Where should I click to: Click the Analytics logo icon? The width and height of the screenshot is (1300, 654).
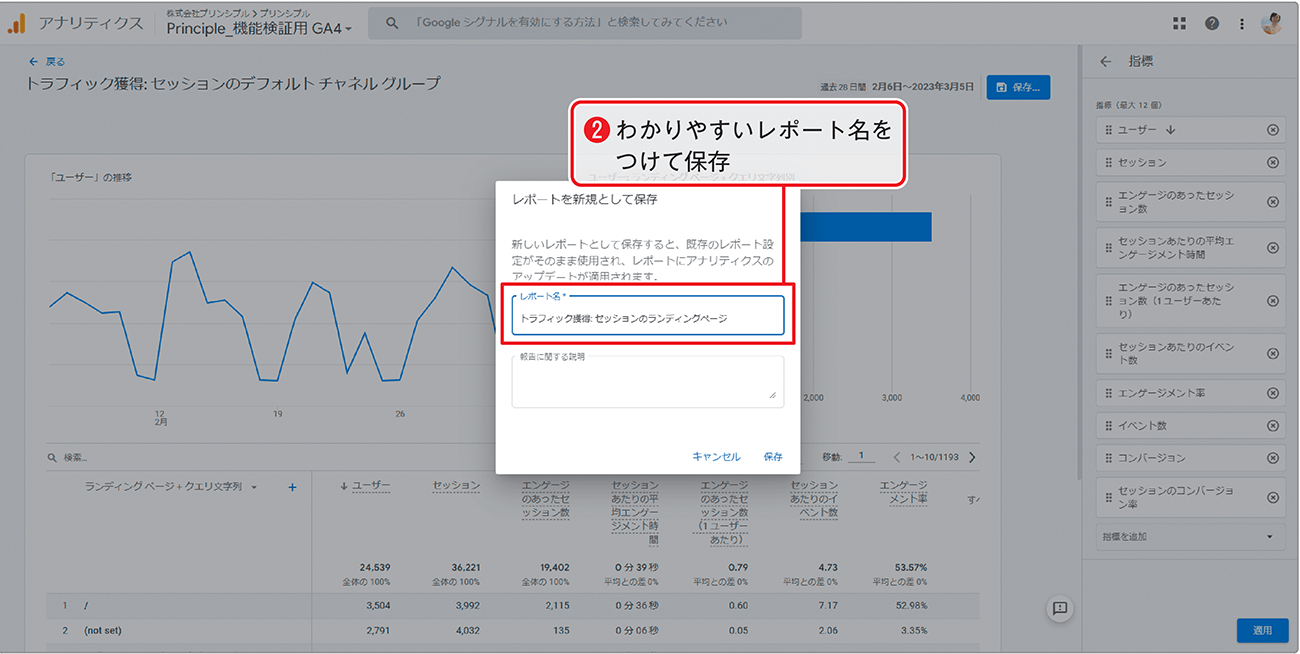click(x=17, y=23)
